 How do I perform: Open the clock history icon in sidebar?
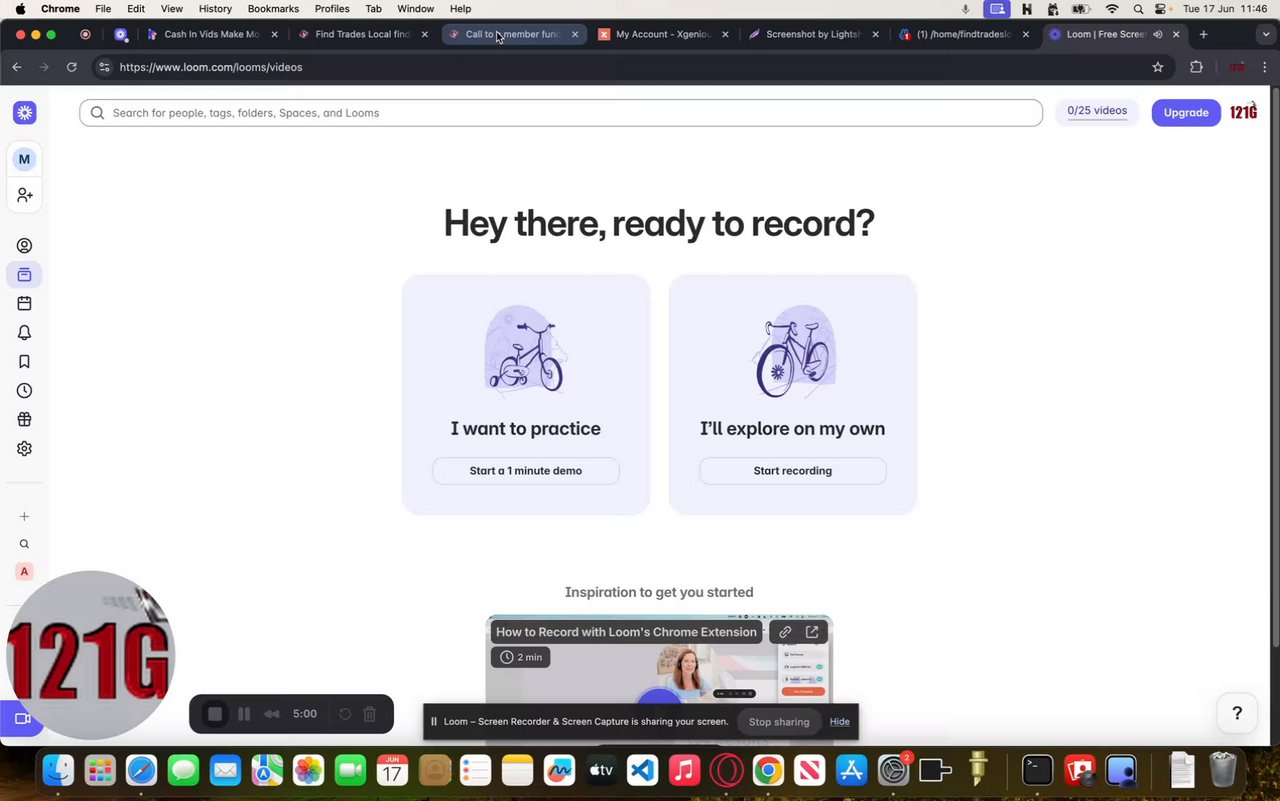click(24, 391)
